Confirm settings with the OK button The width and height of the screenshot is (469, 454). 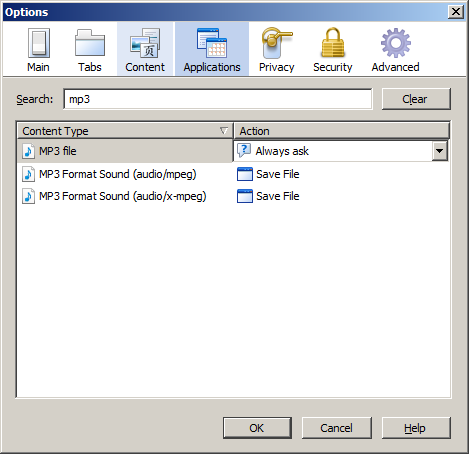click(257, 428)
